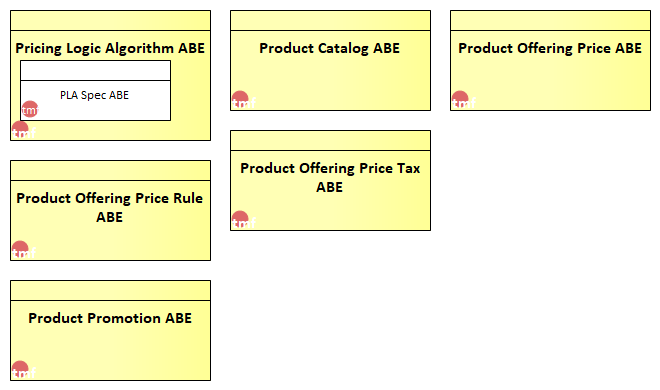
Task: Click tmf icon in Product Offering Price Rule ABE
Action: point(23,250)
